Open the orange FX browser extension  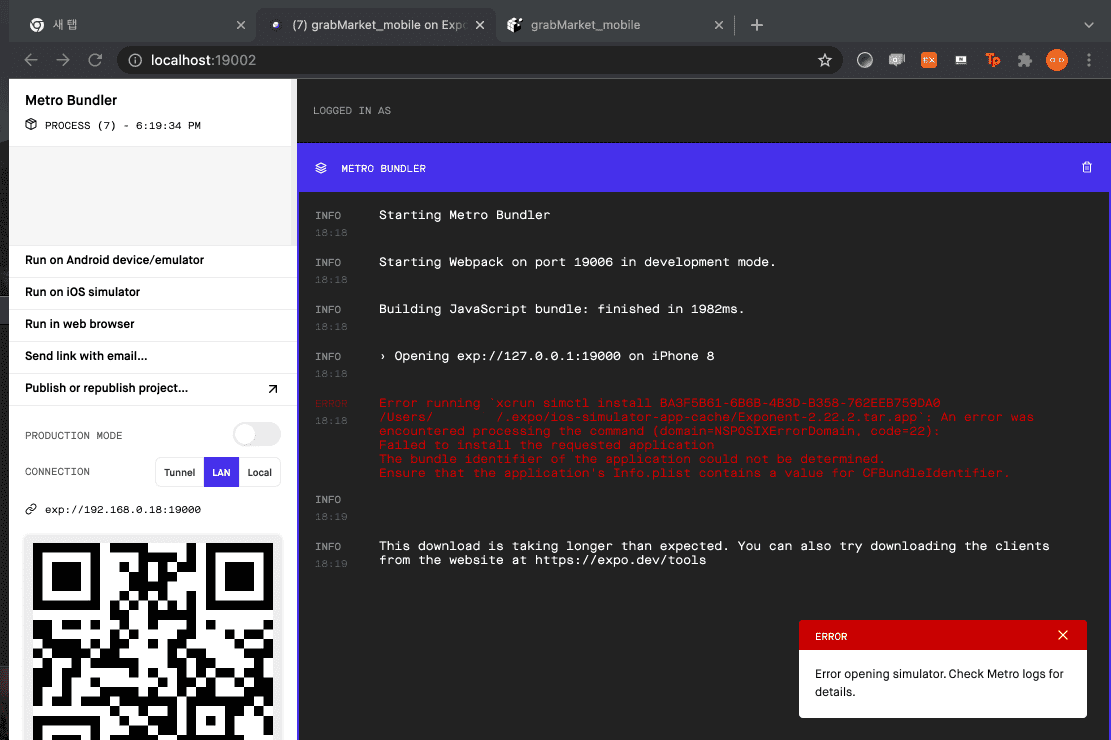(929, 60)
